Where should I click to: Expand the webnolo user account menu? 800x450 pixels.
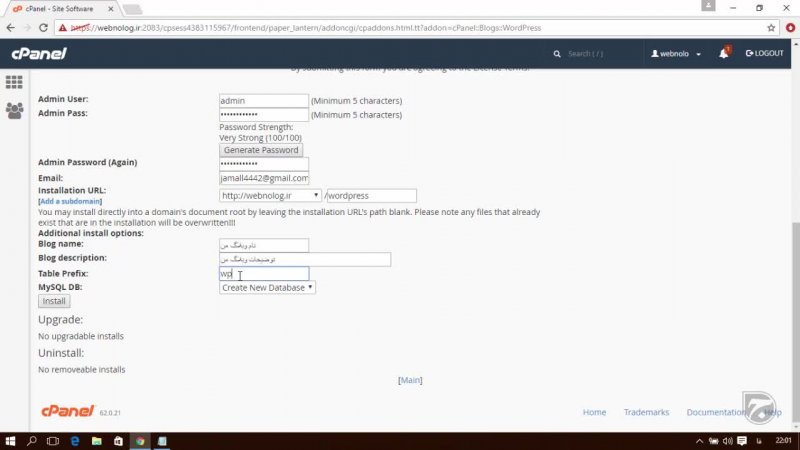coord(676,53)
